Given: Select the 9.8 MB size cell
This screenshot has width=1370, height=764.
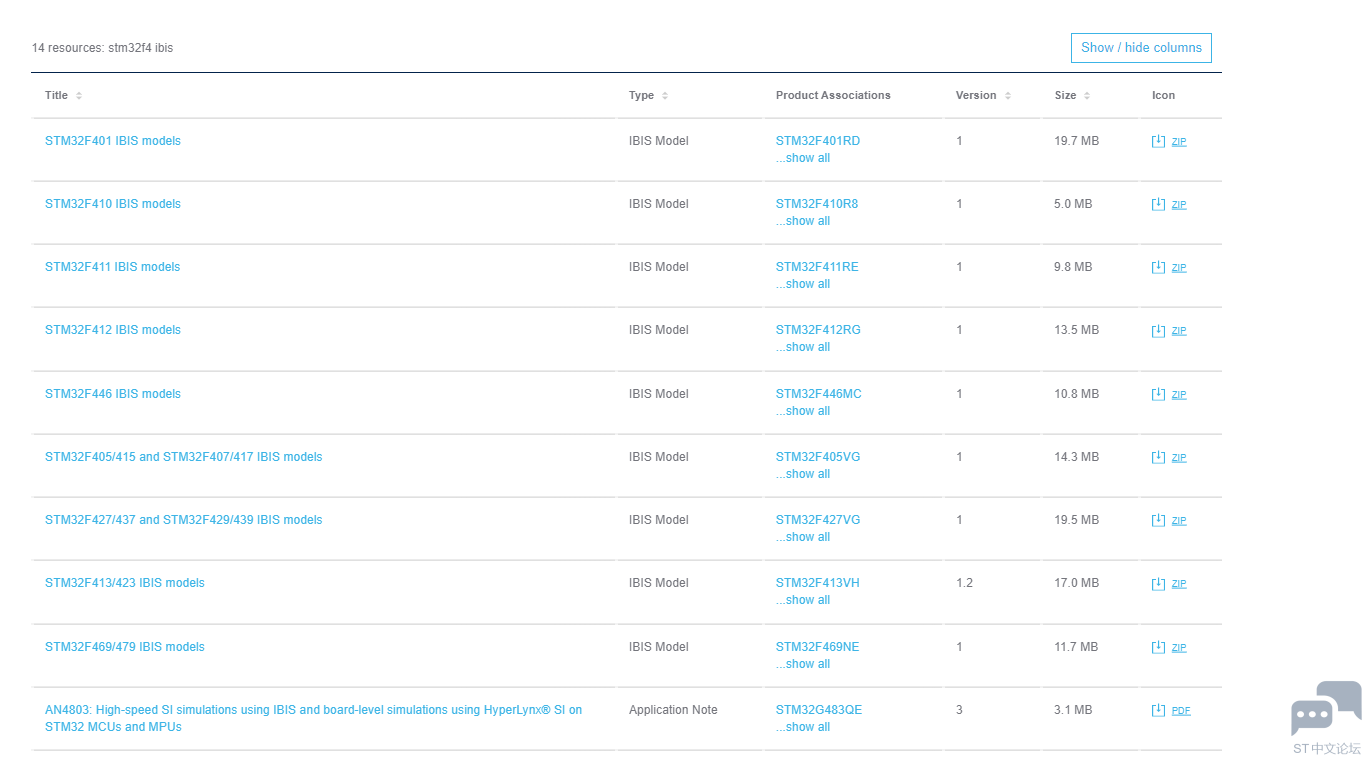Looking at the screenshot, I should (x=1073, y=267).
